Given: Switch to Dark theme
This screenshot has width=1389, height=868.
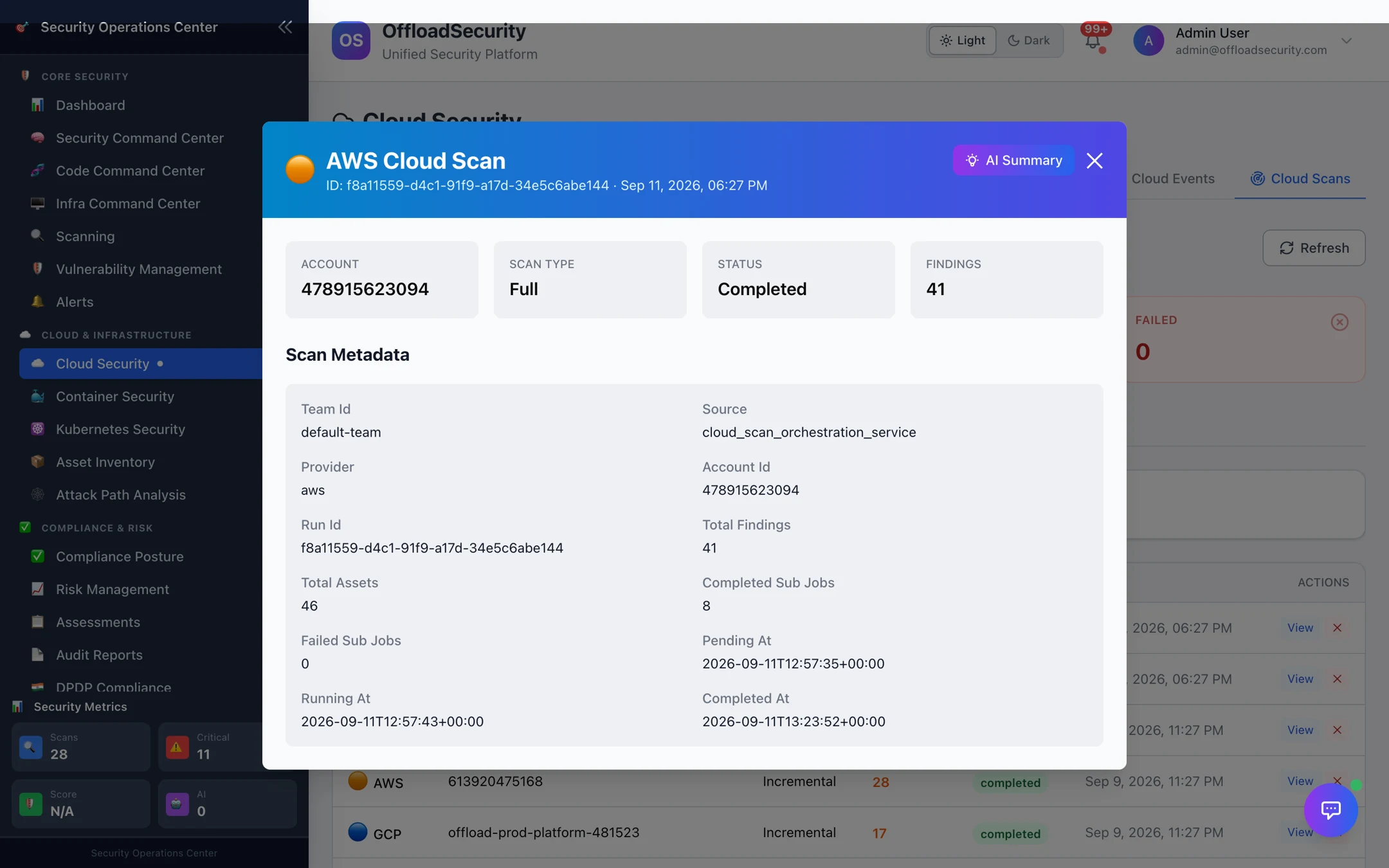Looking at the screenshot, I should point(1029,41).
